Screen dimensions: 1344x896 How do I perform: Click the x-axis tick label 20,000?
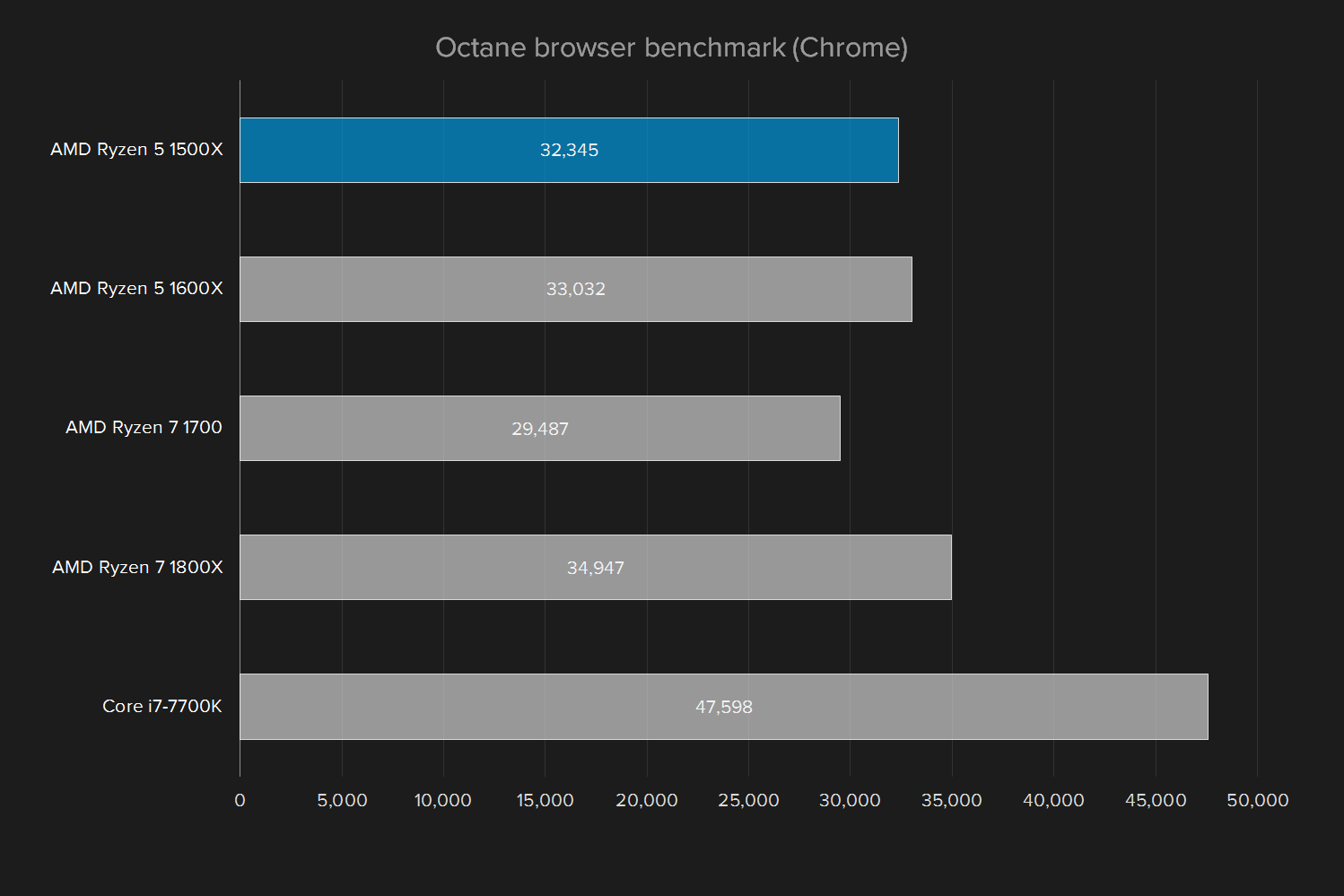pos(647,800)
